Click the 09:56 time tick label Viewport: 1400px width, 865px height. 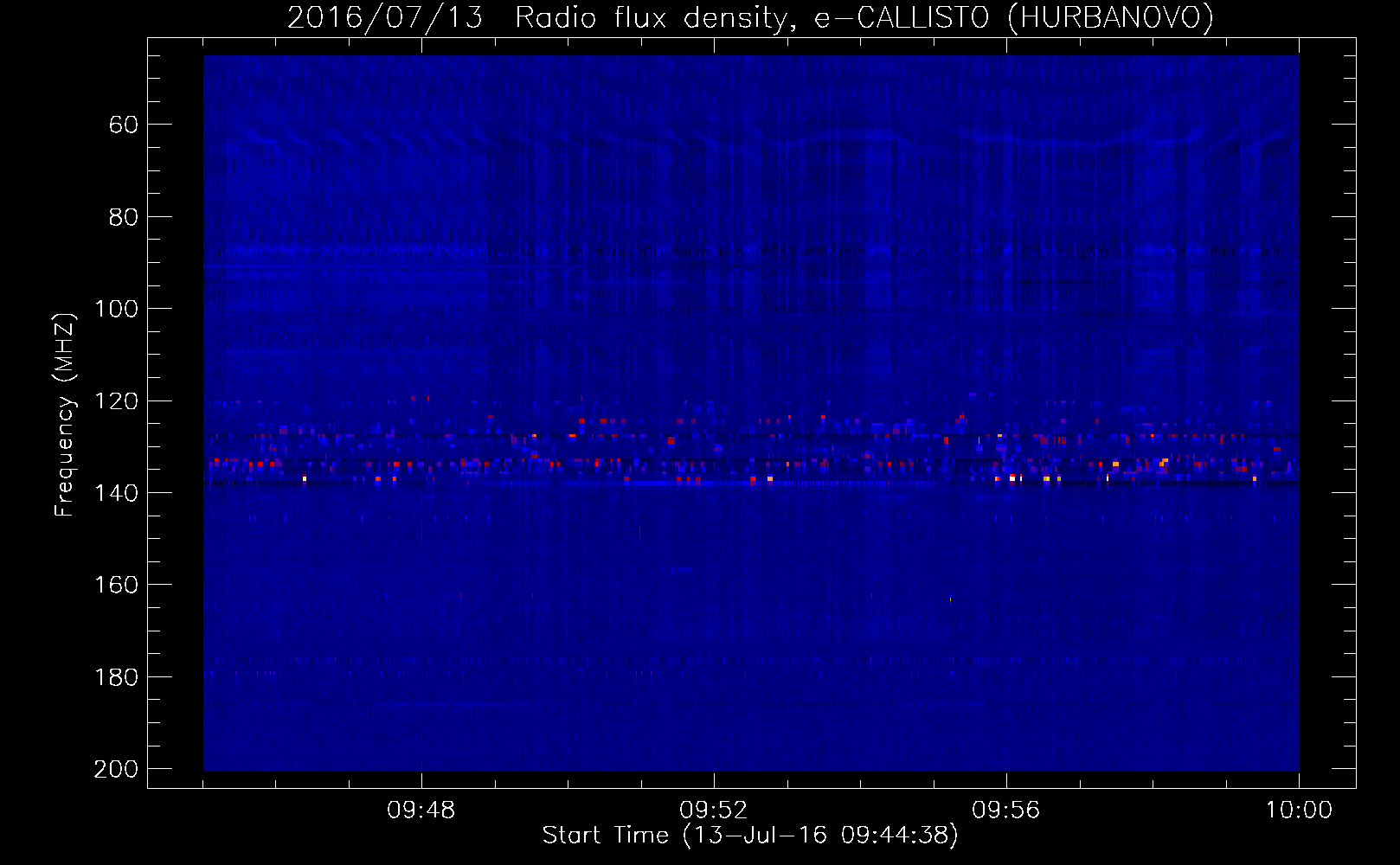click(1006, 811)
